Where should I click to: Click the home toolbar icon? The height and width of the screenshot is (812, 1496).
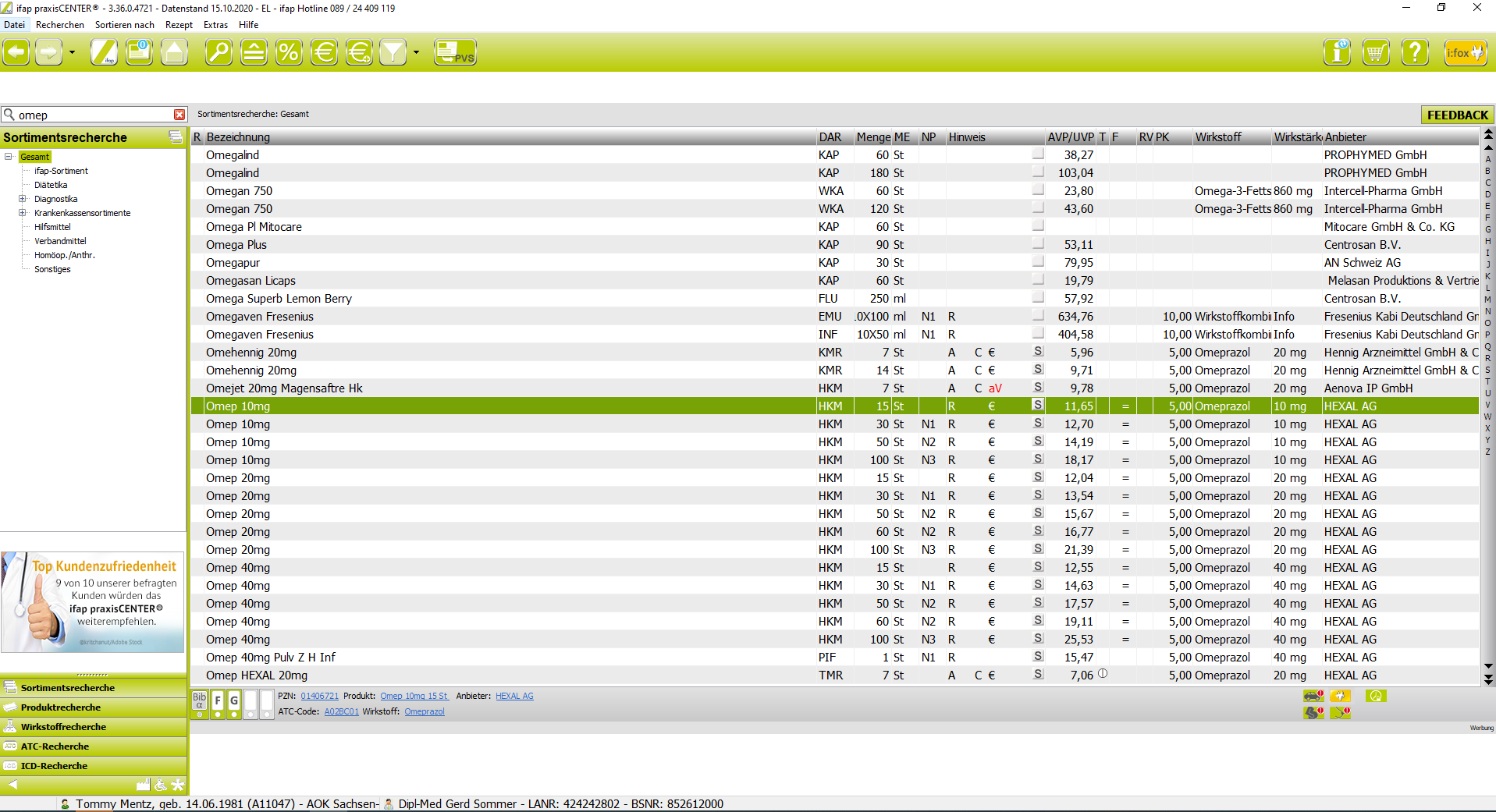pos(175,53)
